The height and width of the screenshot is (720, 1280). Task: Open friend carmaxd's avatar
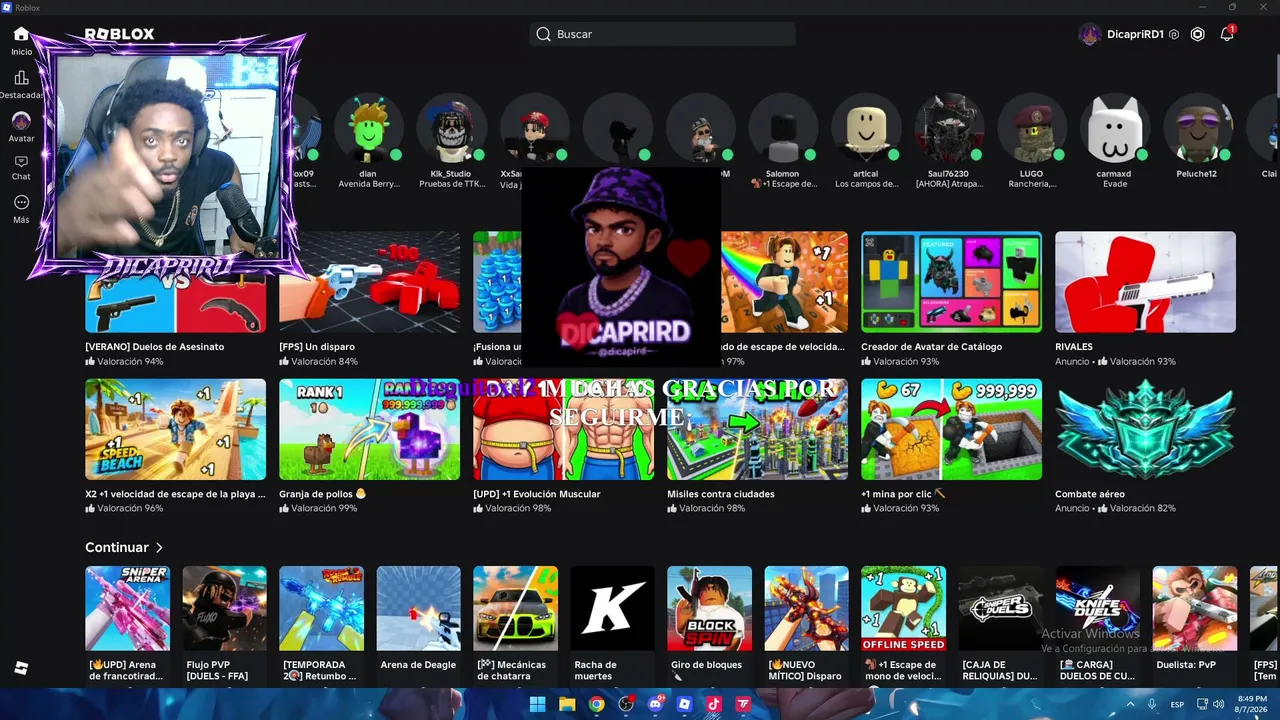click(1115, 128)
